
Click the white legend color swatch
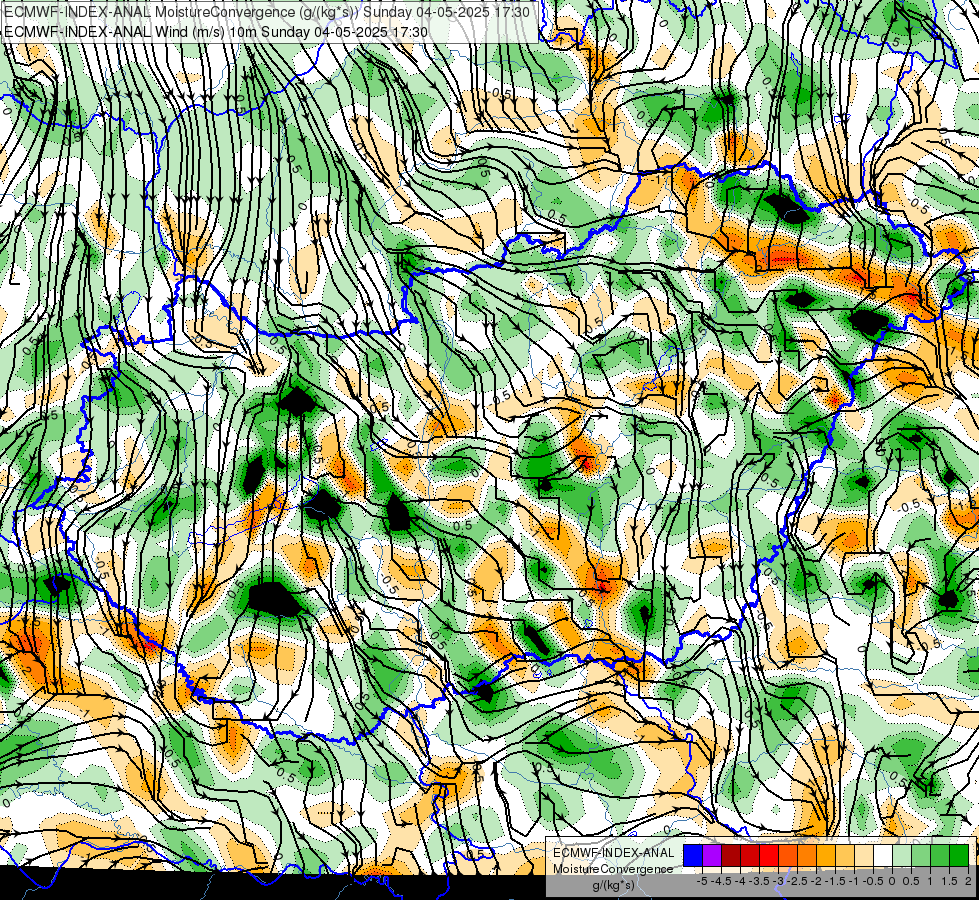[883, 856]
